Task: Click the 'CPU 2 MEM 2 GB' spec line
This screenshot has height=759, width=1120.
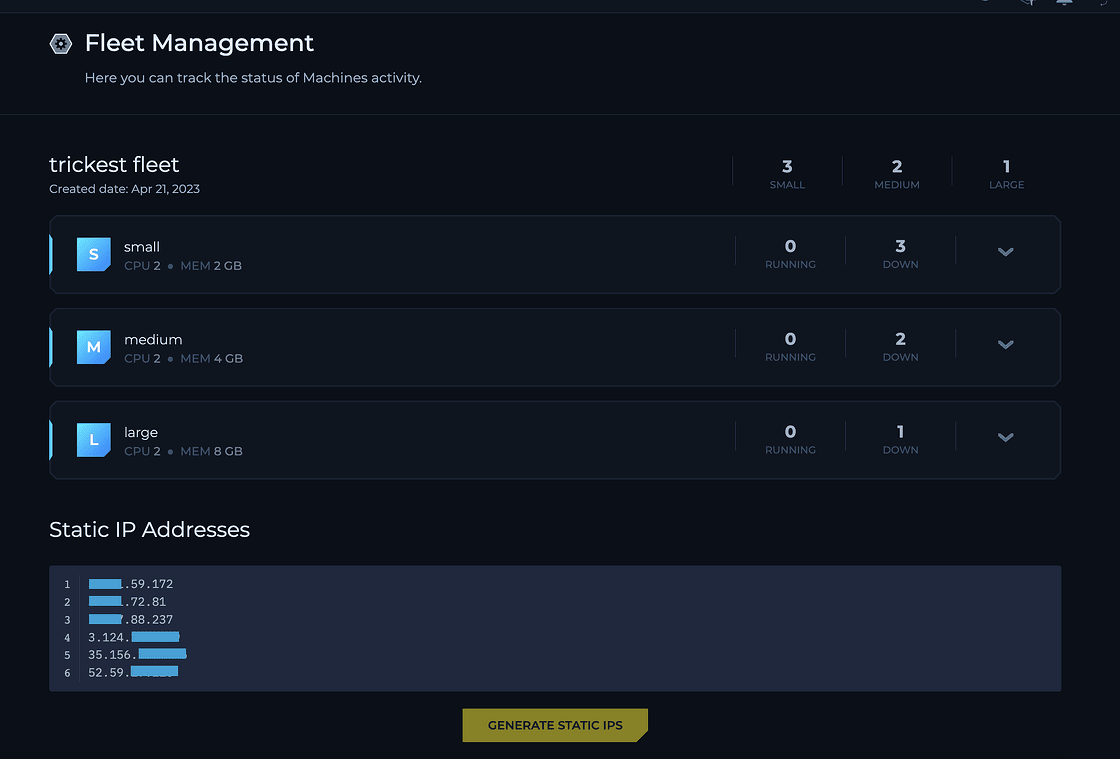Action: [183, 266]
